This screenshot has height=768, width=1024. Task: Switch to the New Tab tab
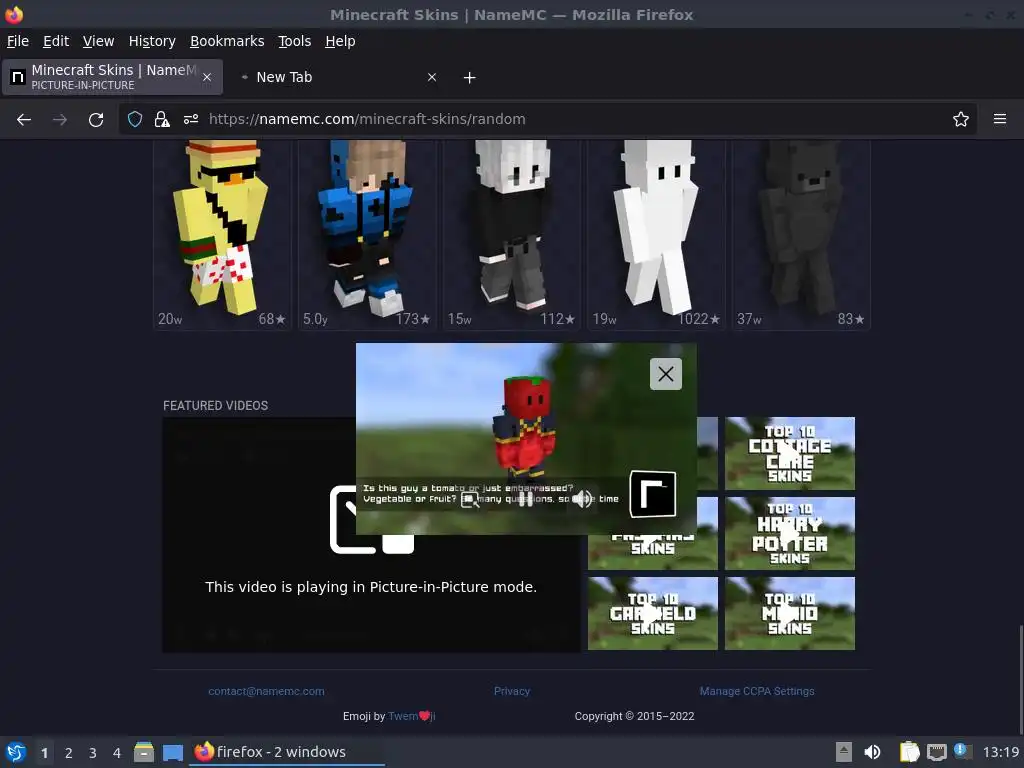click(338, 77)
